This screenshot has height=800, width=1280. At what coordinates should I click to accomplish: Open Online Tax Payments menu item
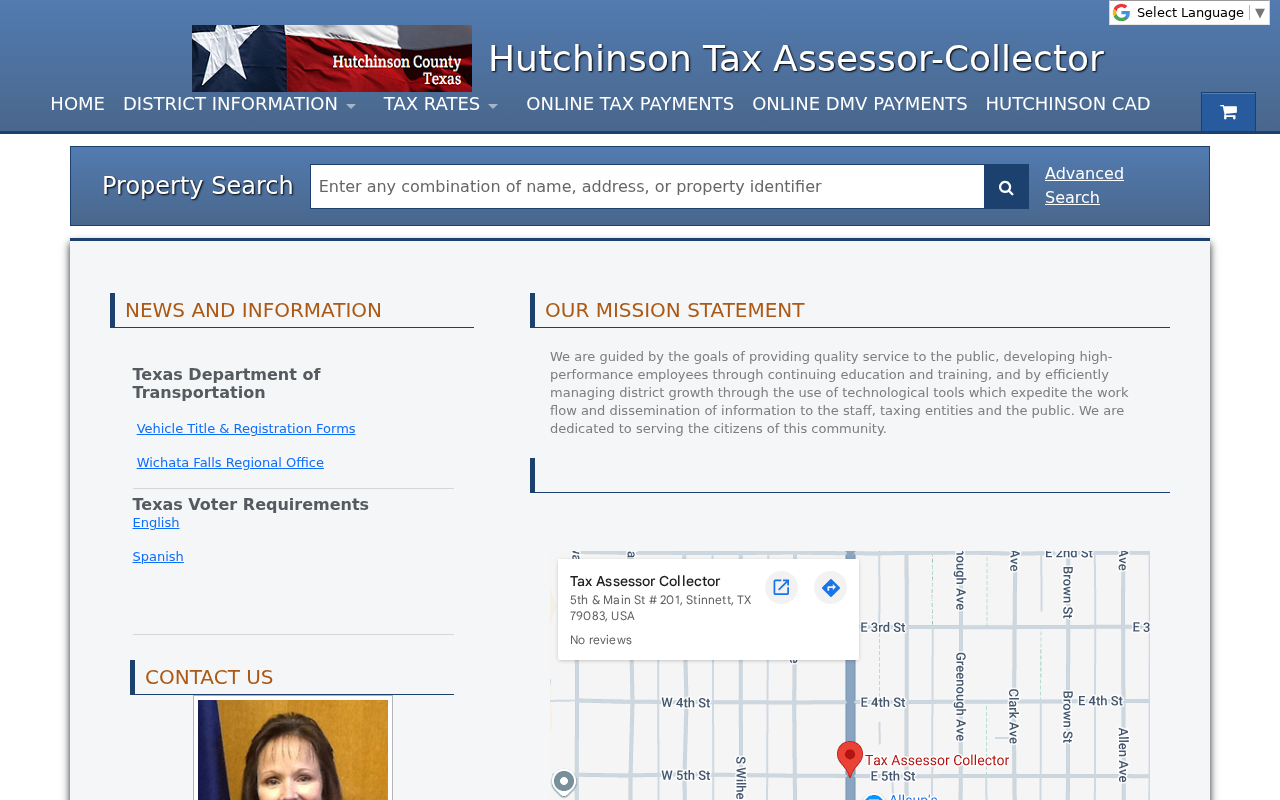click(630, 104)
